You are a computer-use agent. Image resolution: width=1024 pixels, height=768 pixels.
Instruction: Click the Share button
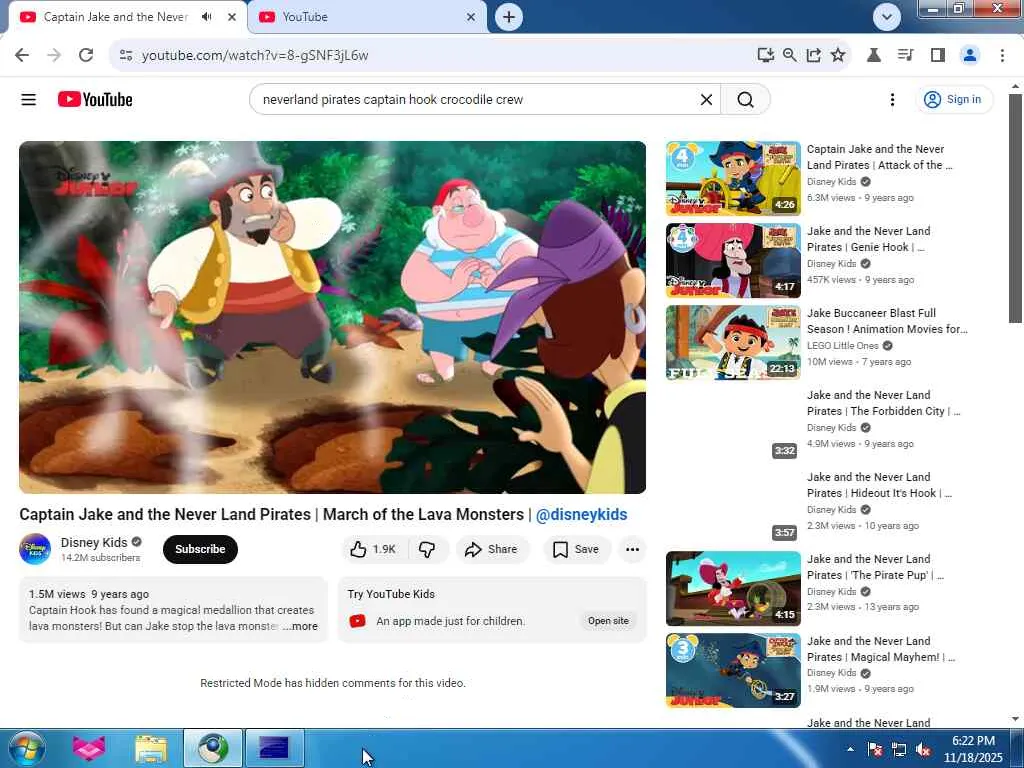coord(491,549)
